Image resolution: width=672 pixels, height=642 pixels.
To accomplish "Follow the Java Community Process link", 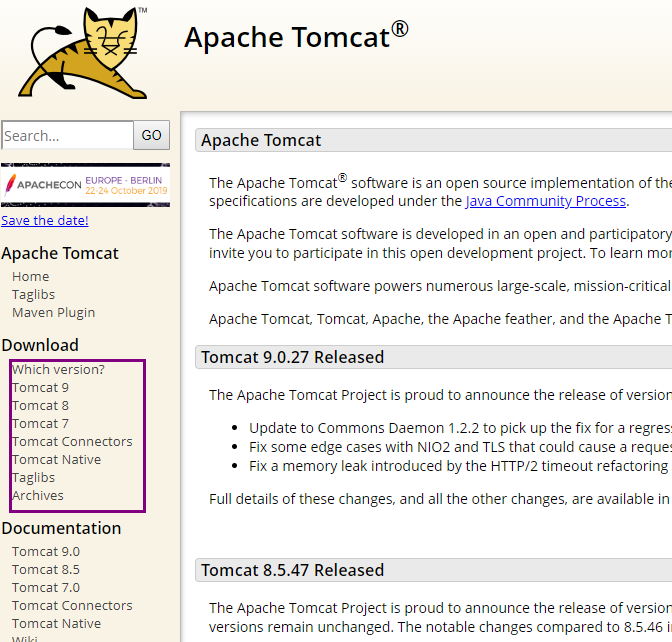I will tap(546, 201).
